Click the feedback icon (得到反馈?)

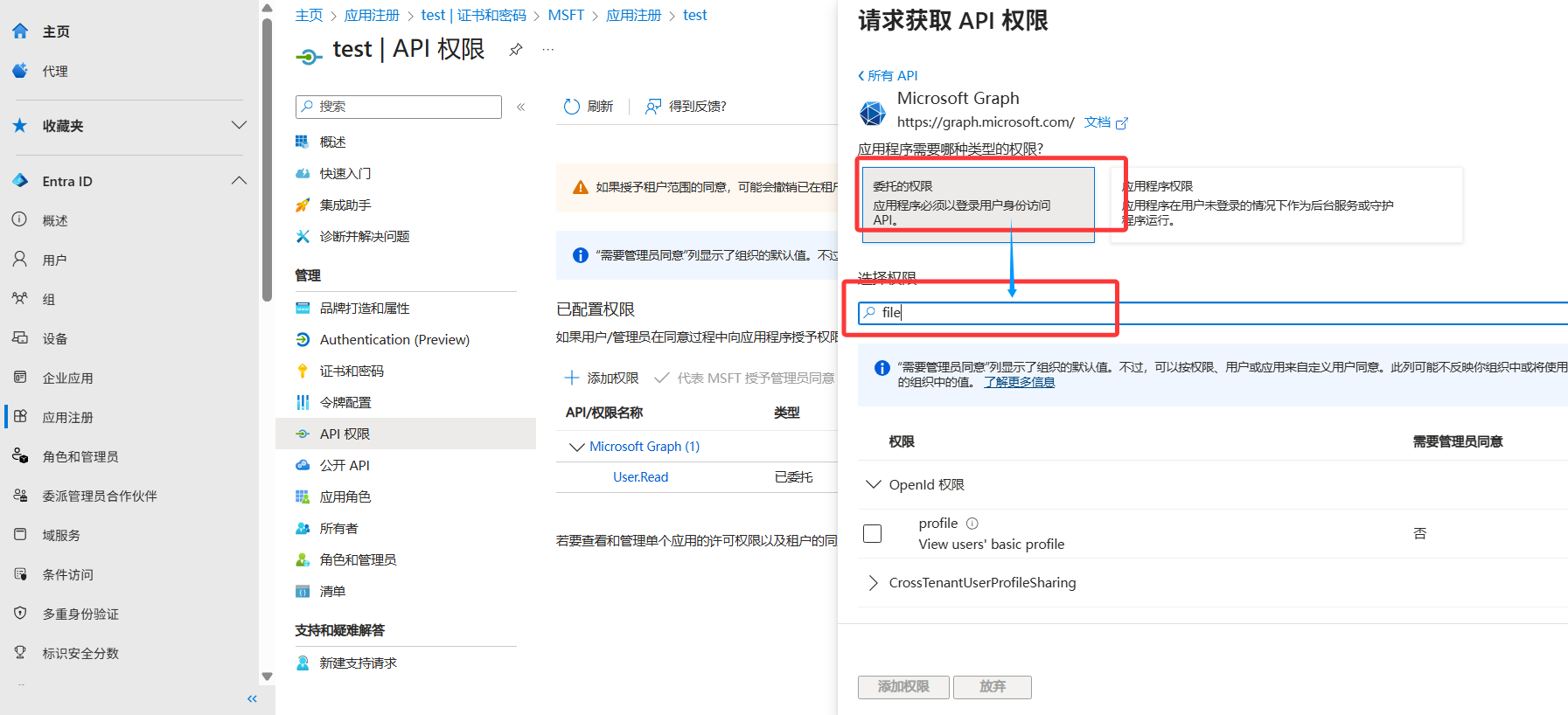(652, 107)
